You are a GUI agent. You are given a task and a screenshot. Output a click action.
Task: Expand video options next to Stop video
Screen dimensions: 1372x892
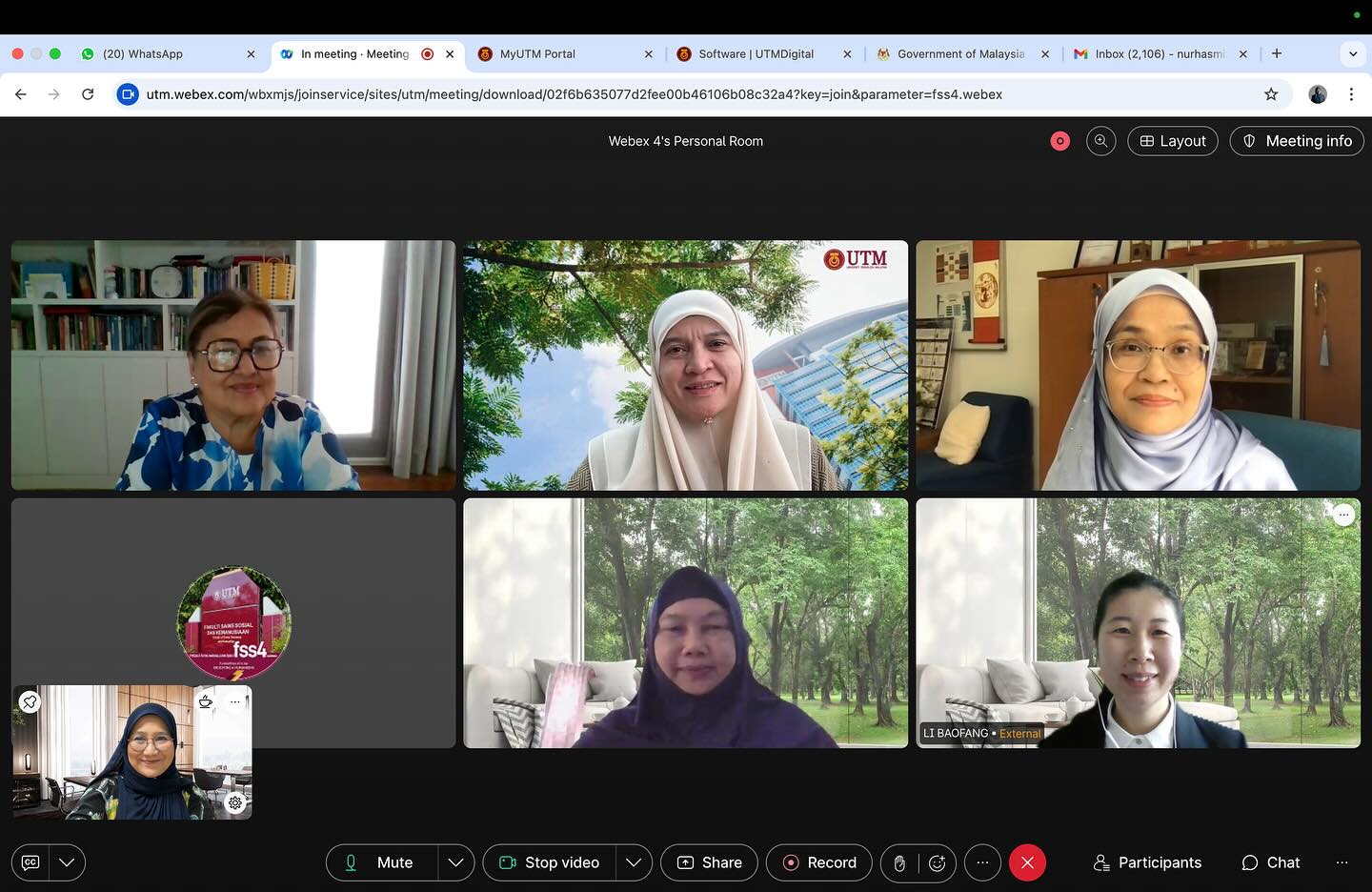(x=634, y=862)
